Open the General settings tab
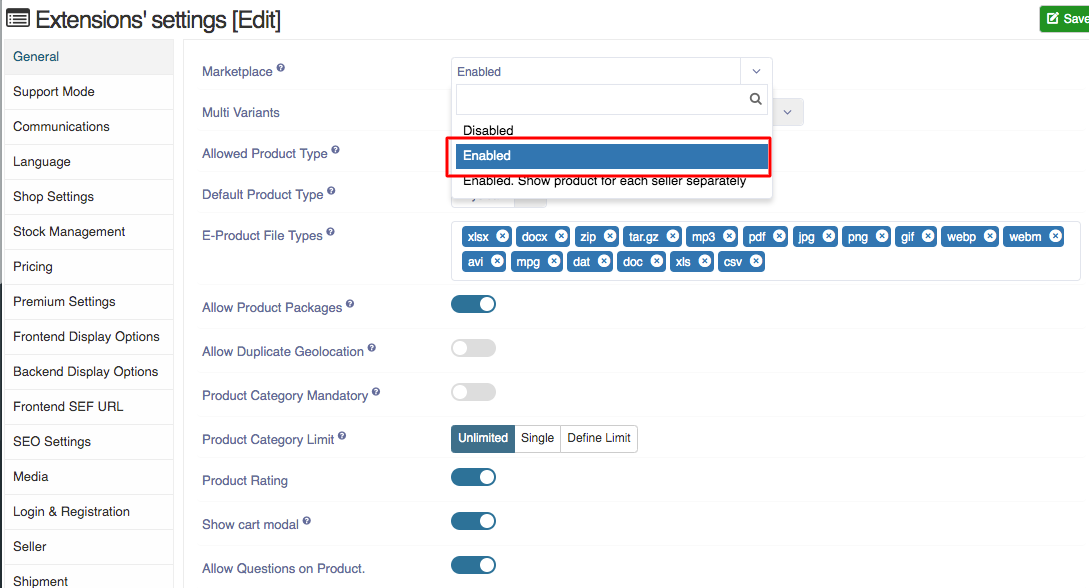Screen dimensions: 1089x588 (x=89, y=57)
